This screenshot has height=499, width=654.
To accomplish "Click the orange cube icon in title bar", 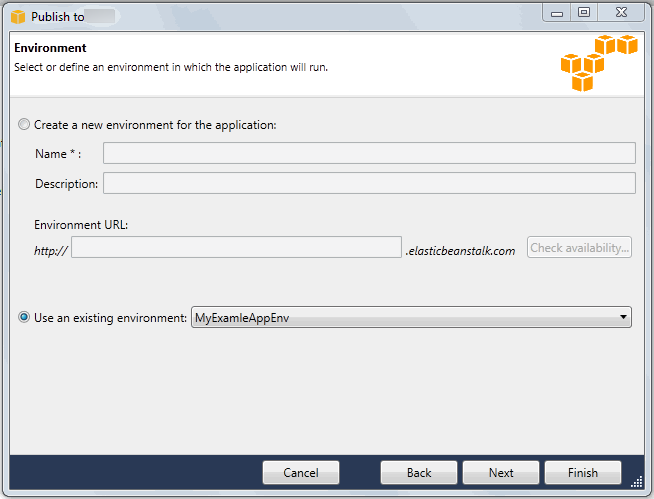I will click(17, 16).
